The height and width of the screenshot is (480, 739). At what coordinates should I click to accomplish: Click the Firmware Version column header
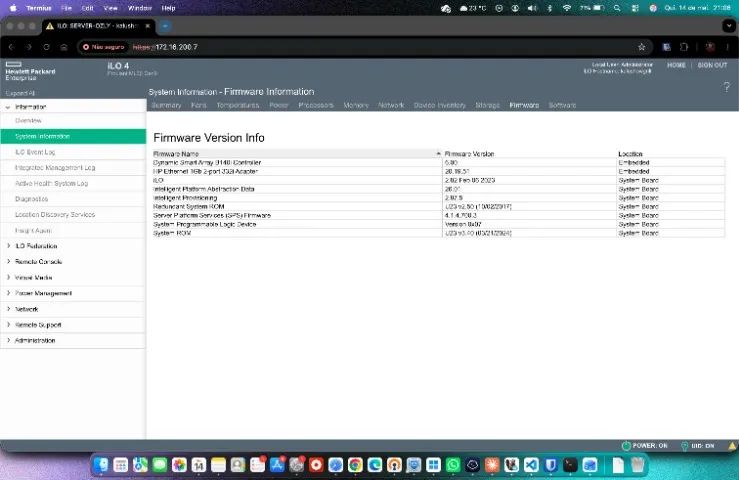coord(529,154)
